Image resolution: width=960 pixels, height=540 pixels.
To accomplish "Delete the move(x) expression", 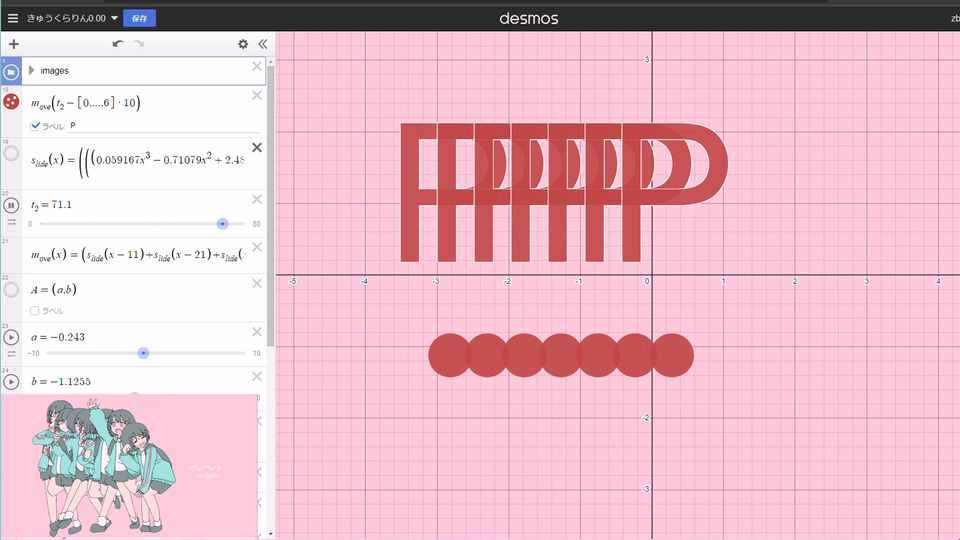I will (257, 247).
